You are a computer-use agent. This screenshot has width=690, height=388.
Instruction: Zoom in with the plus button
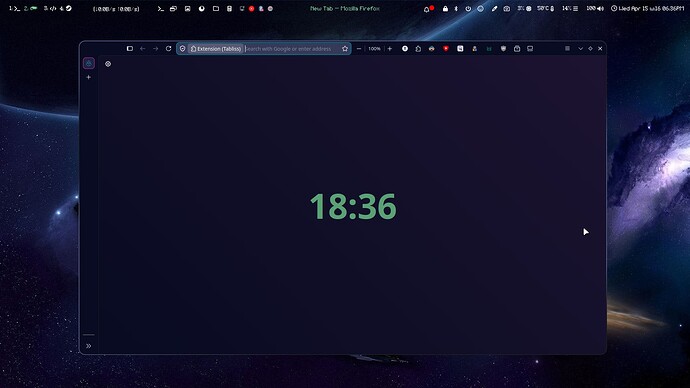tap(389, 48)
